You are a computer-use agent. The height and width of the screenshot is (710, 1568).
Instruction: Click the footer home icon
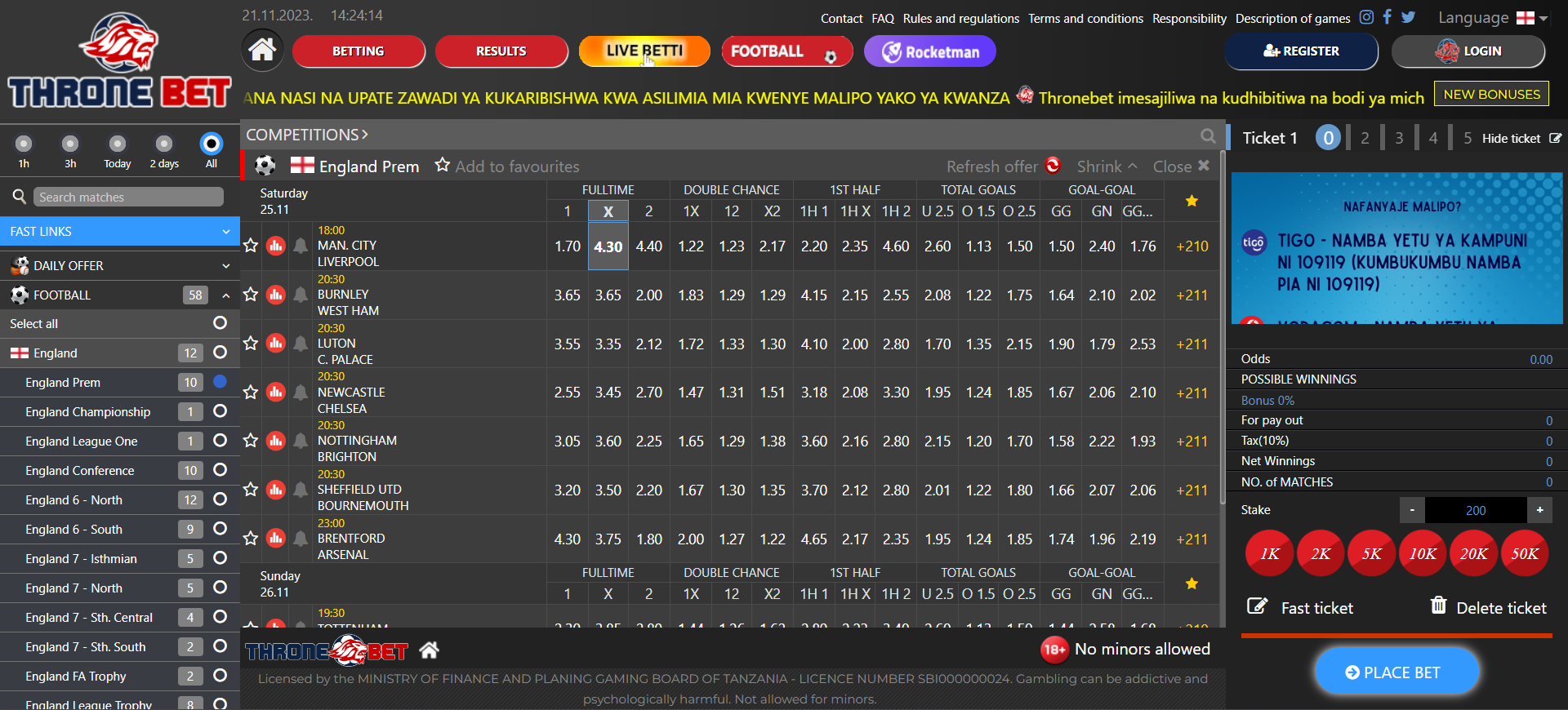[429, 650]
